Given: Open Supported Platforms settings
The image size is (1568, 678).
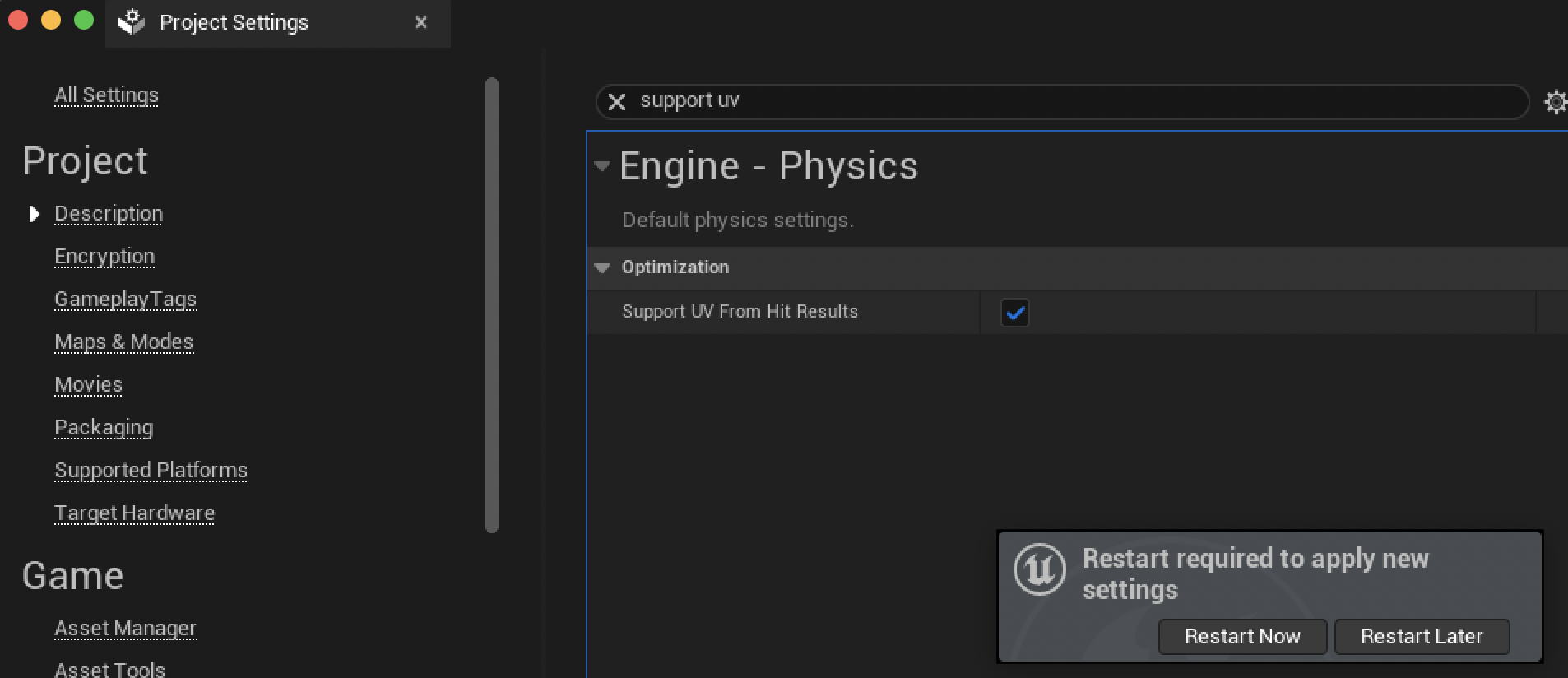Looking at the screenshot, I should tap(151, 470).
